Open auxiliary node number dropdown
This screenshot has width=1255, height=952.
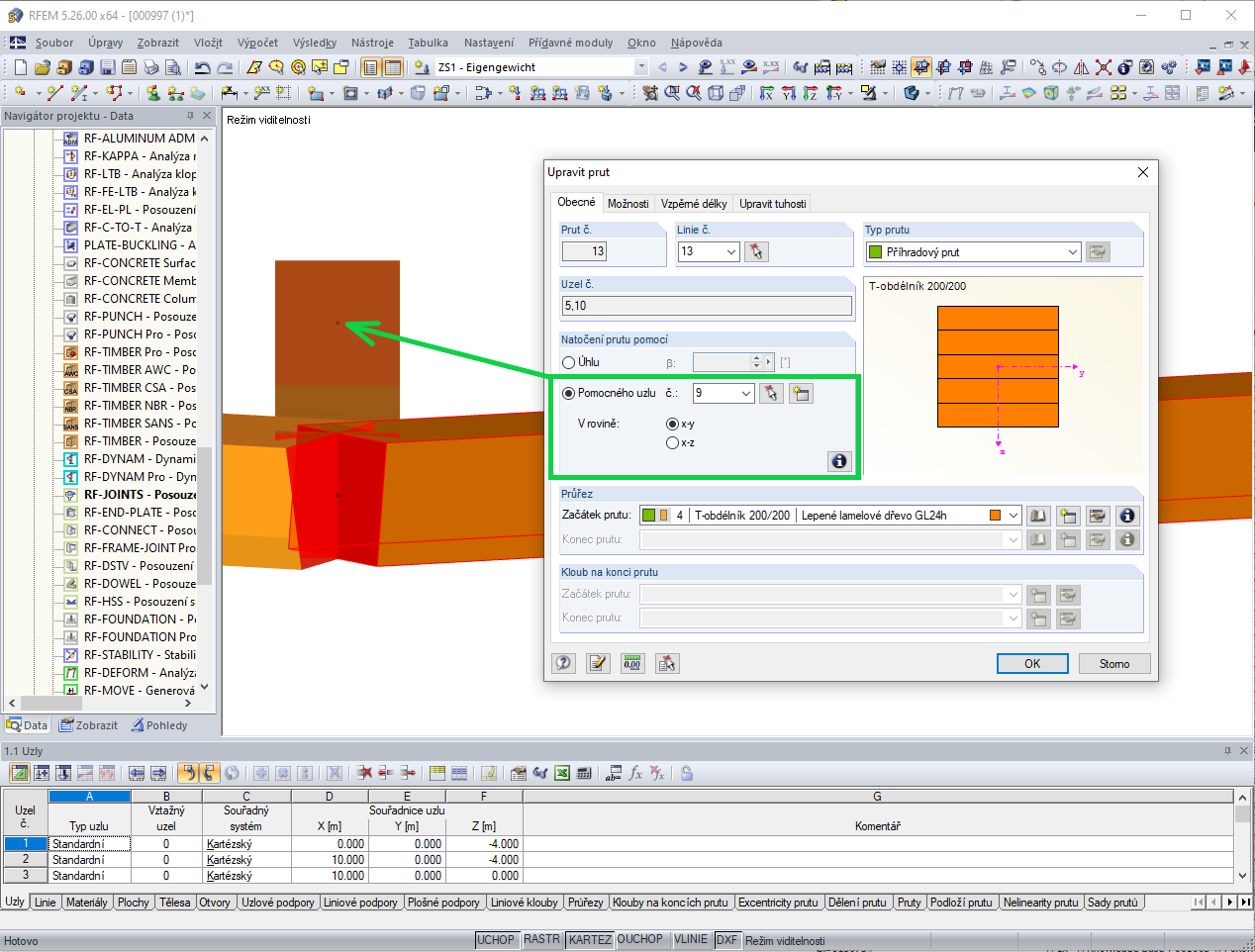coord(746,393)
